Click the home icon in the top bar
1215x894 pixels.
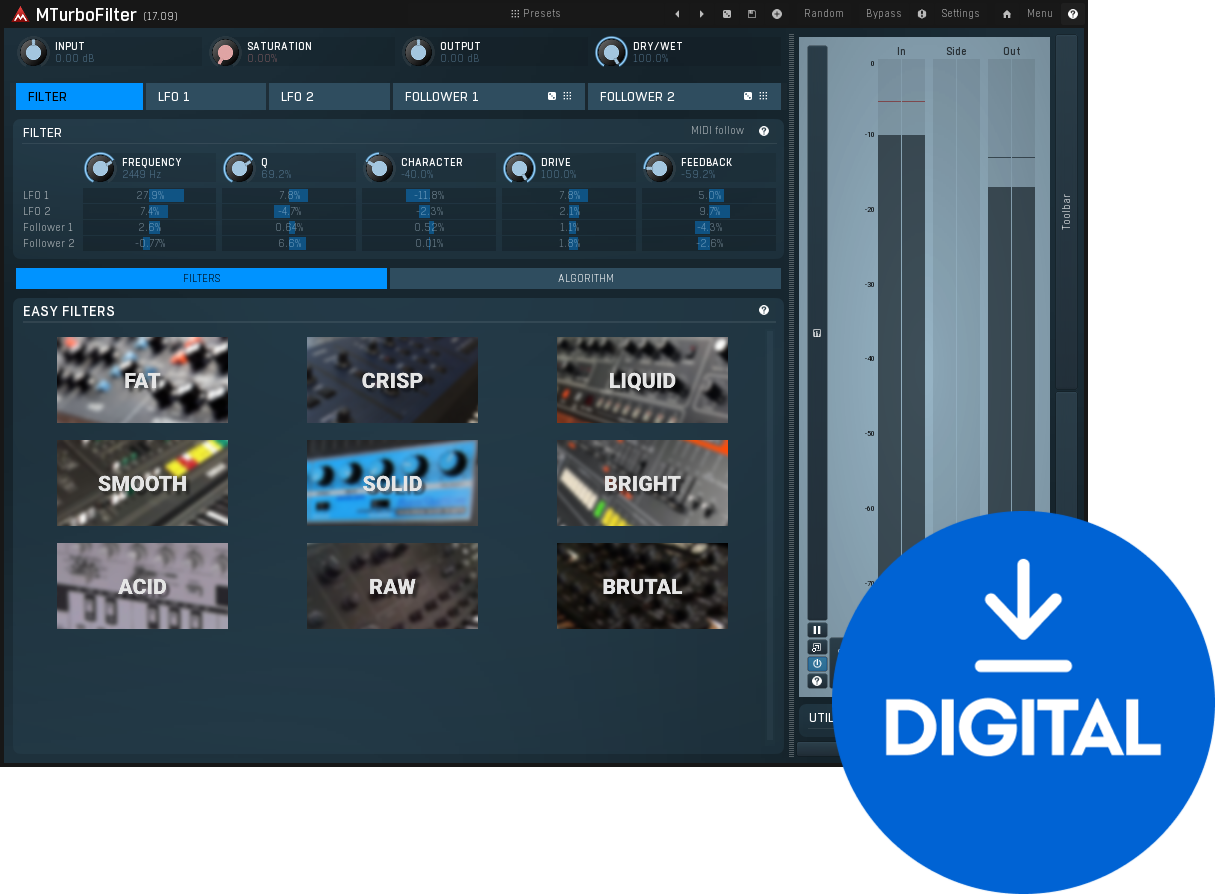1007,14
